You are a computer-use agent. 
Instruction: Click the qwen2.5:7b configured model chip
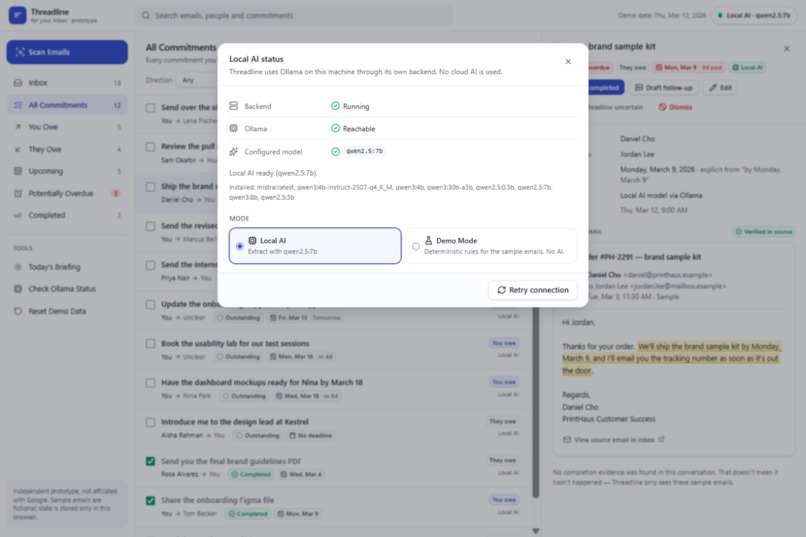coord(364,151)
